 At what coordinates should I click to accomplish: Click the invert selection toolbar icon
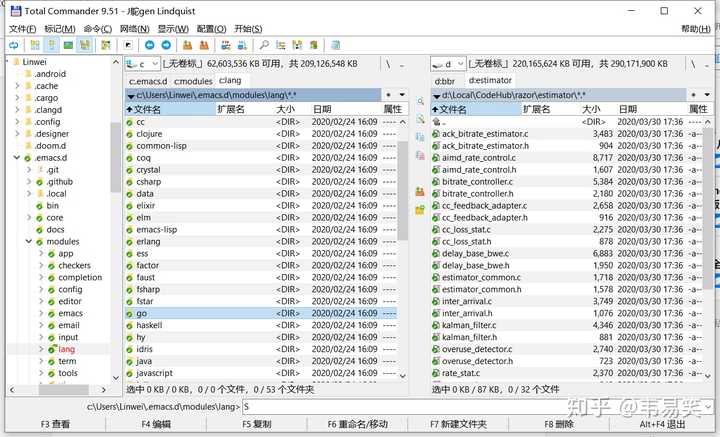[106, 45]
